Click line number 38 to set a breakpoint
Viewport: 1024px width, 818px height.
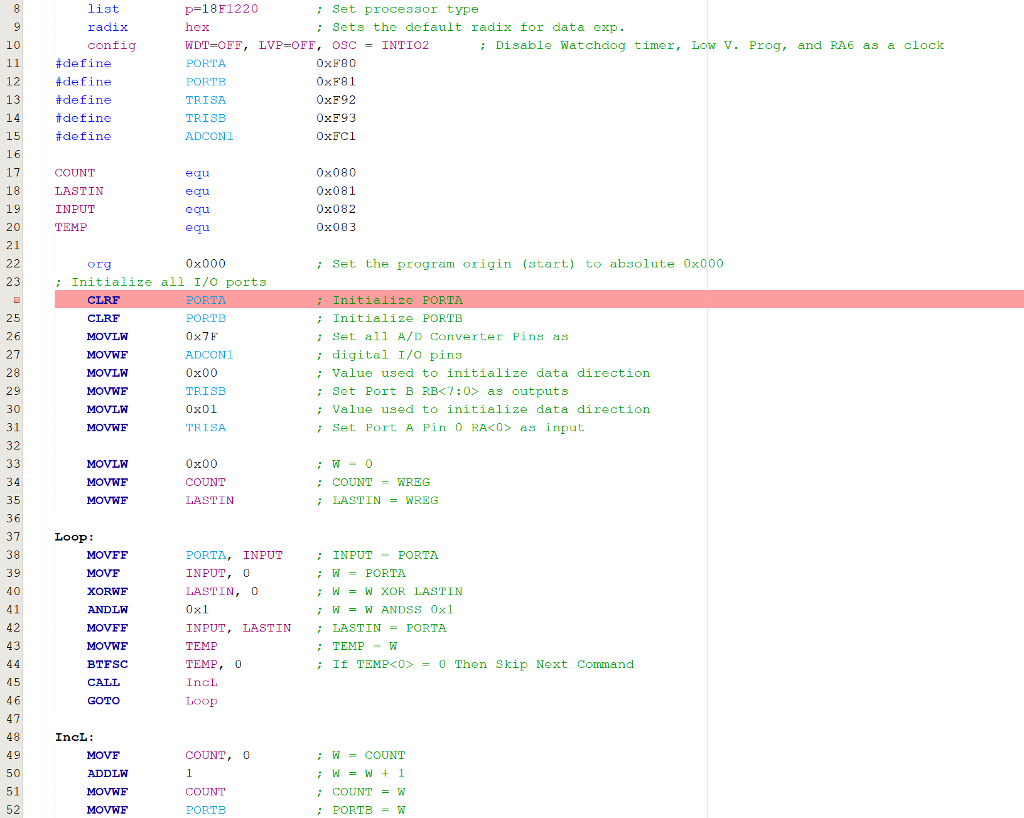[x=11, y=554]
